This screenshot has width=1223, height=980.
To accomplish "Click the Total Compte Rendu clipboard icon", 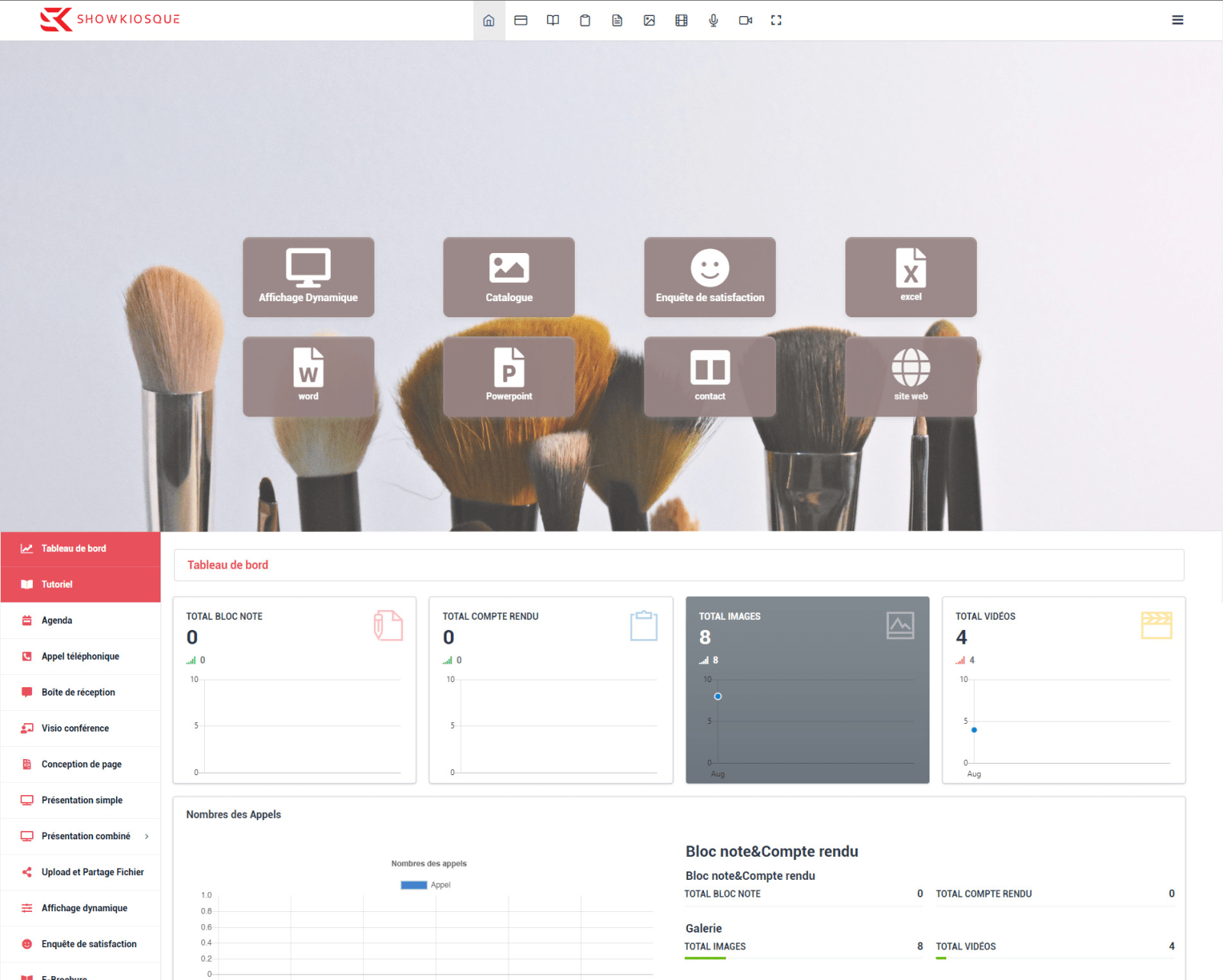I will (644, 625).
